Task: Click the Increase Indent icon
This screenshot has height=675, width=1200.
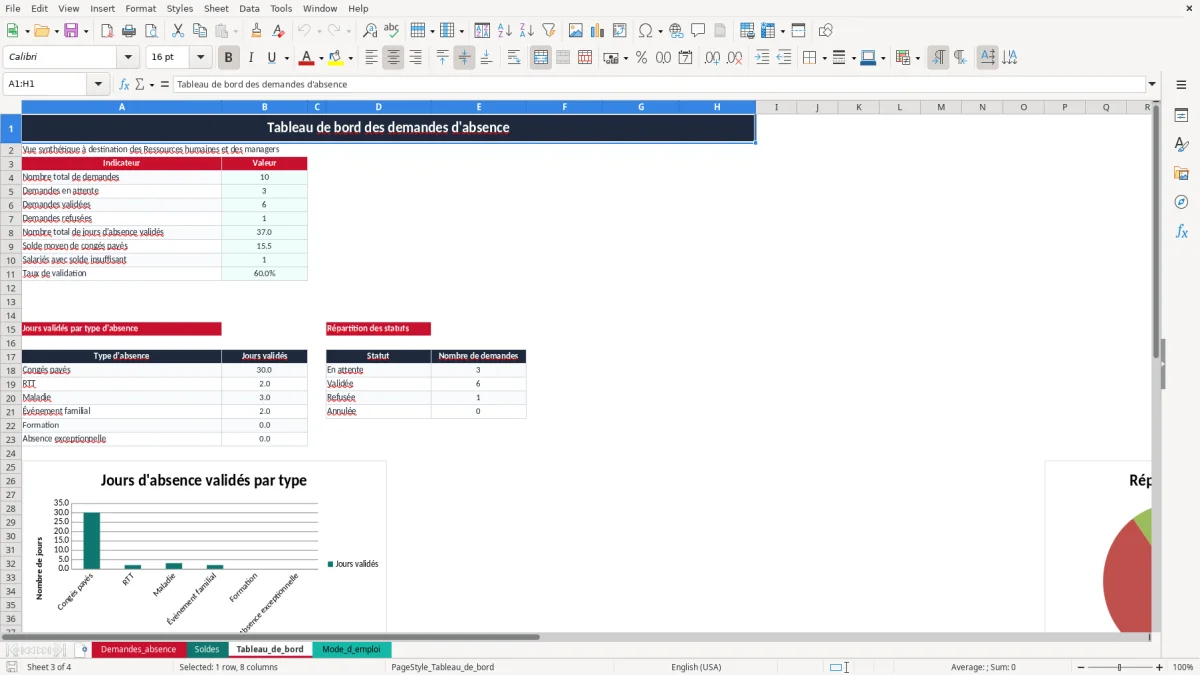Action: click(x=762, y=58)
